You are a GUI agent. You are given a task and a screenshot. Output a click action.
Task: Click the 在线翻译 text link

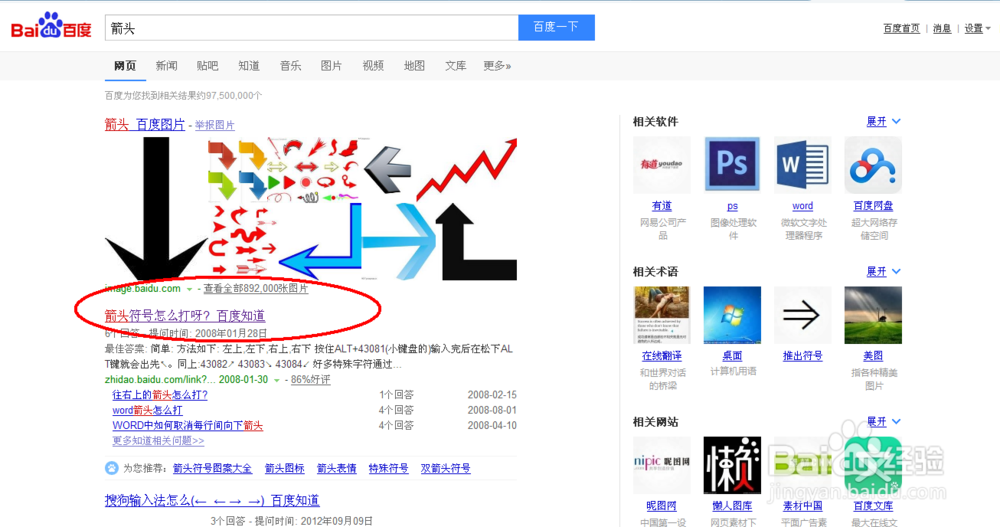pos(661,356)
